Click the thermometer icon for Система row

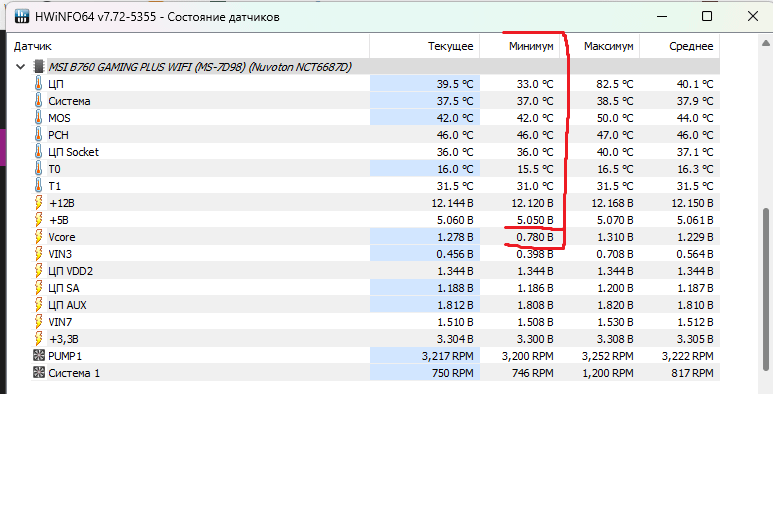pyautogui.click(x=38, y=101)
